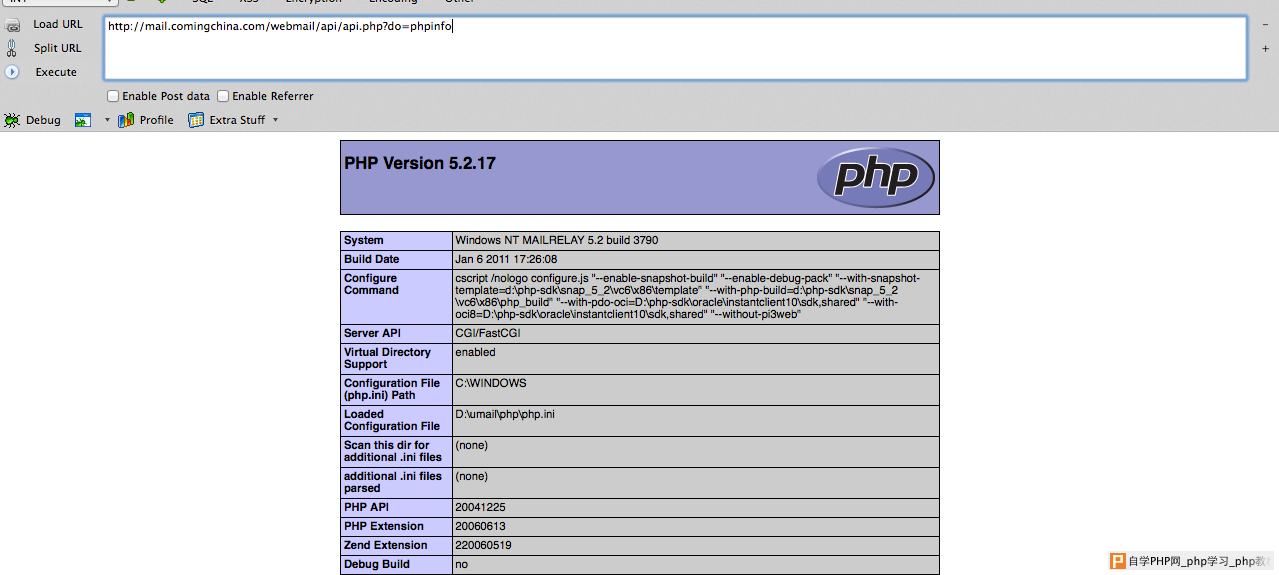The image size is (1279, 575).
Task: Click the Split URL scissors icon
Action: 12,48
